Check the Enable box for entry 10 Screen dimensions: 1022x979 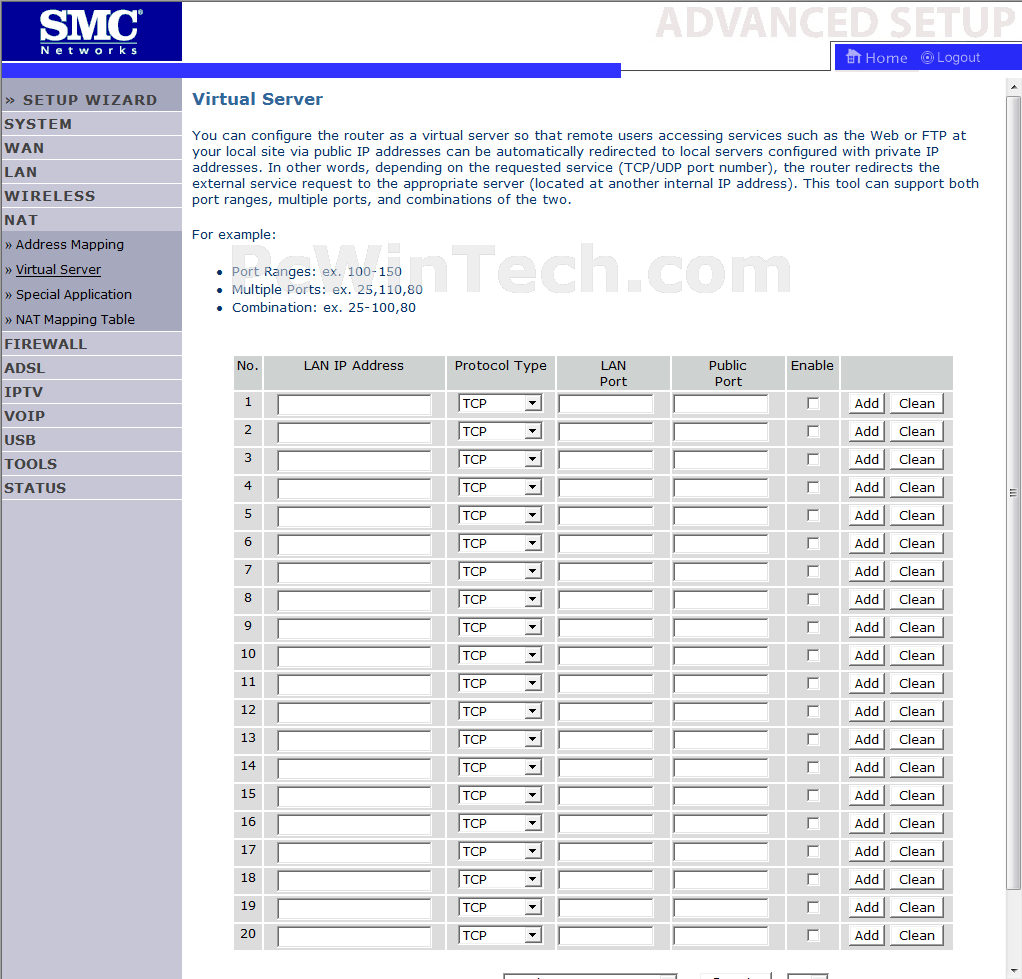[x=813, y=655]
